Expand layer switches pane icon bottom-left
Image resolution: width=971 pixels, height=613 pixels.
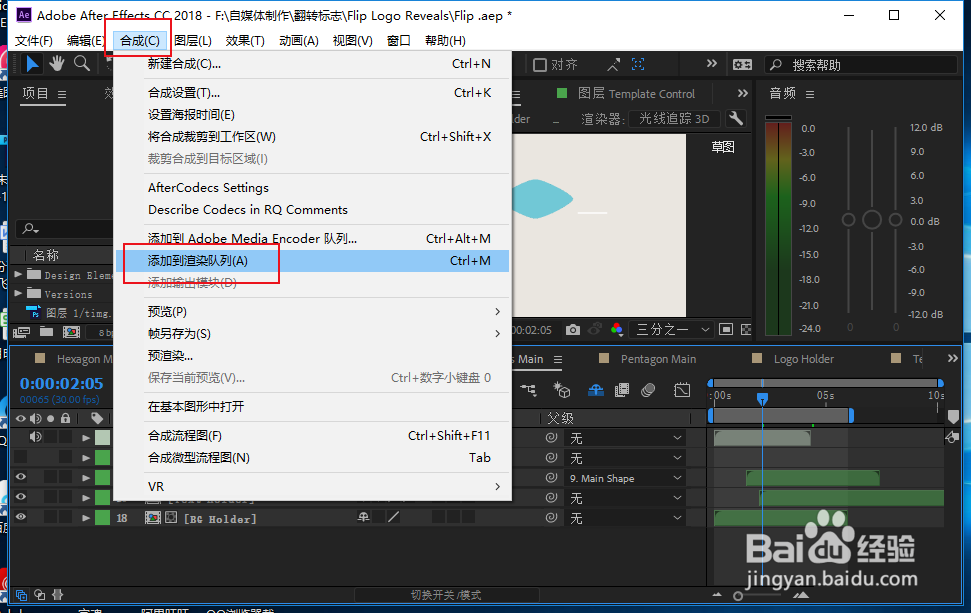pyautogui.click(x=21, y=595)
